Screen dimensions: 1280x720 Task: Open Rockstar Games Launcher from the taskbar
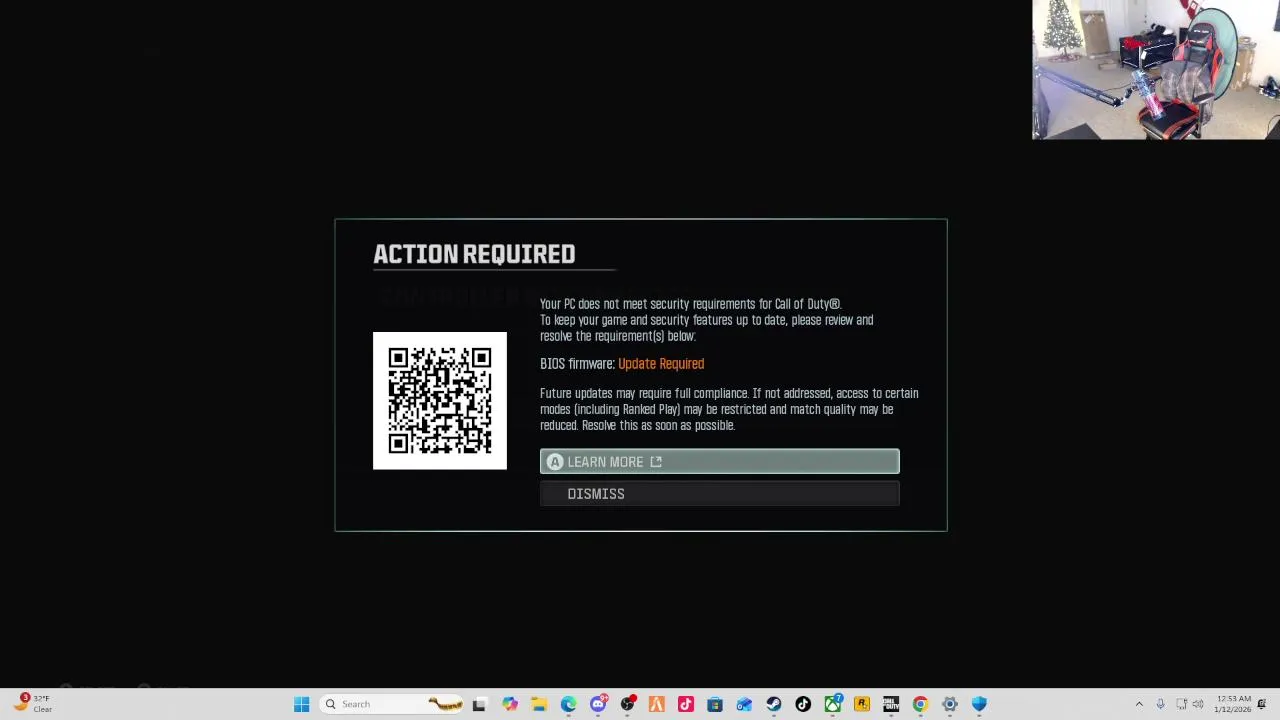click(861, 704)
